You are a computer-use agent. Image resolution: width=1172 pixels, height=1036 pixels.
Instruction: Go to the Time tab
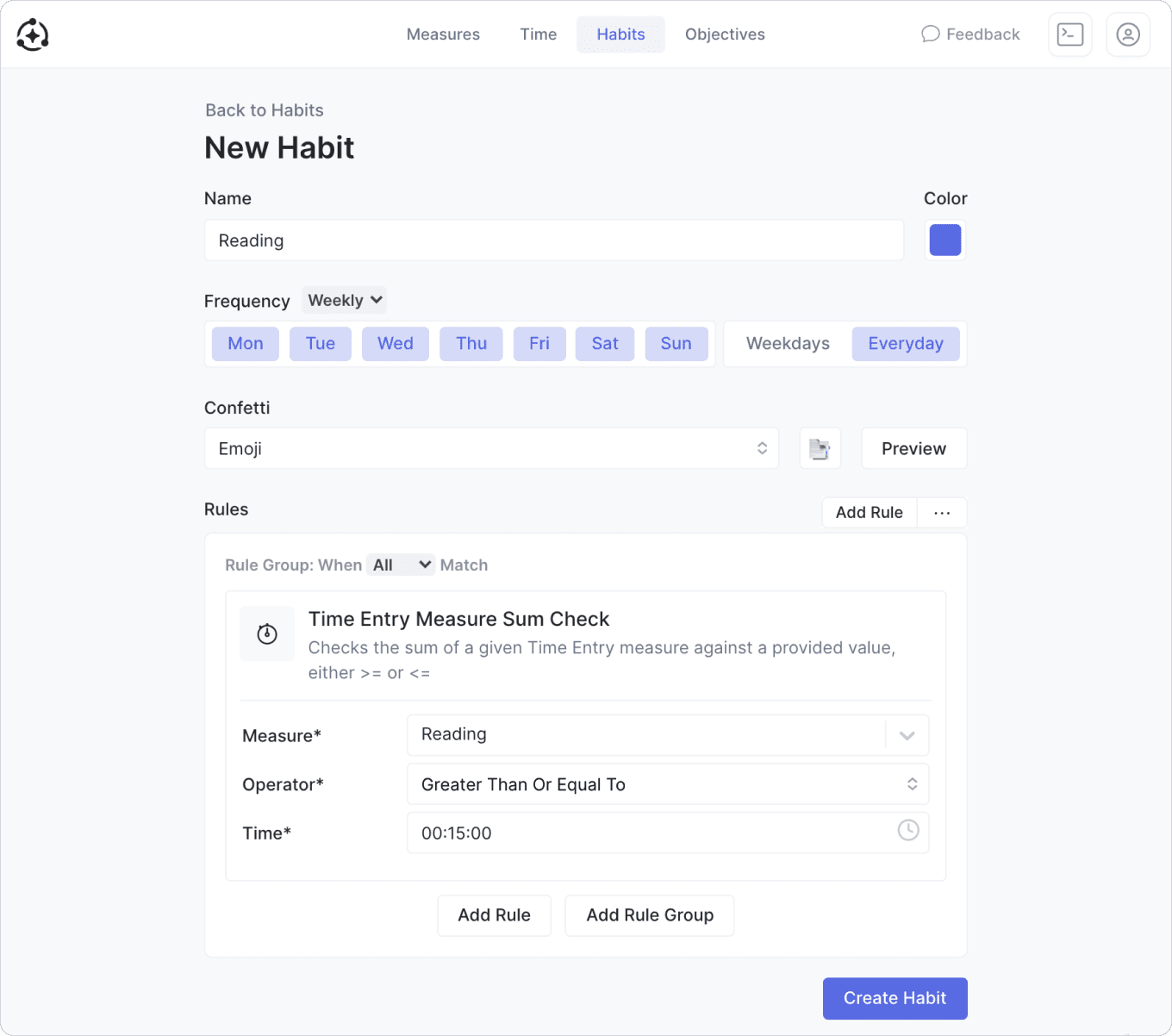click(x=539, y=34)
